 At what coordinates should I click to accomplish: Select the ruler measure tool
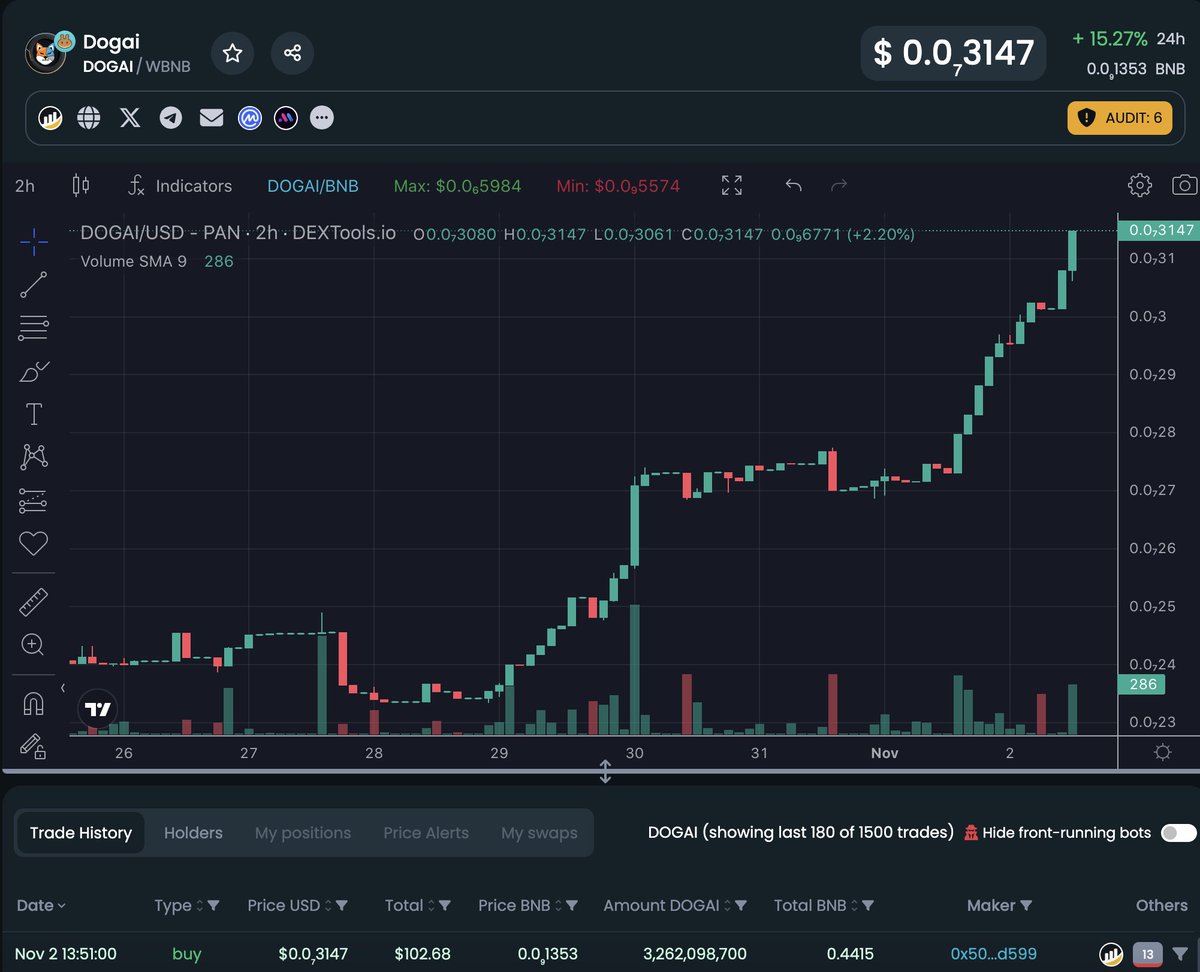(x=33, y=602)
